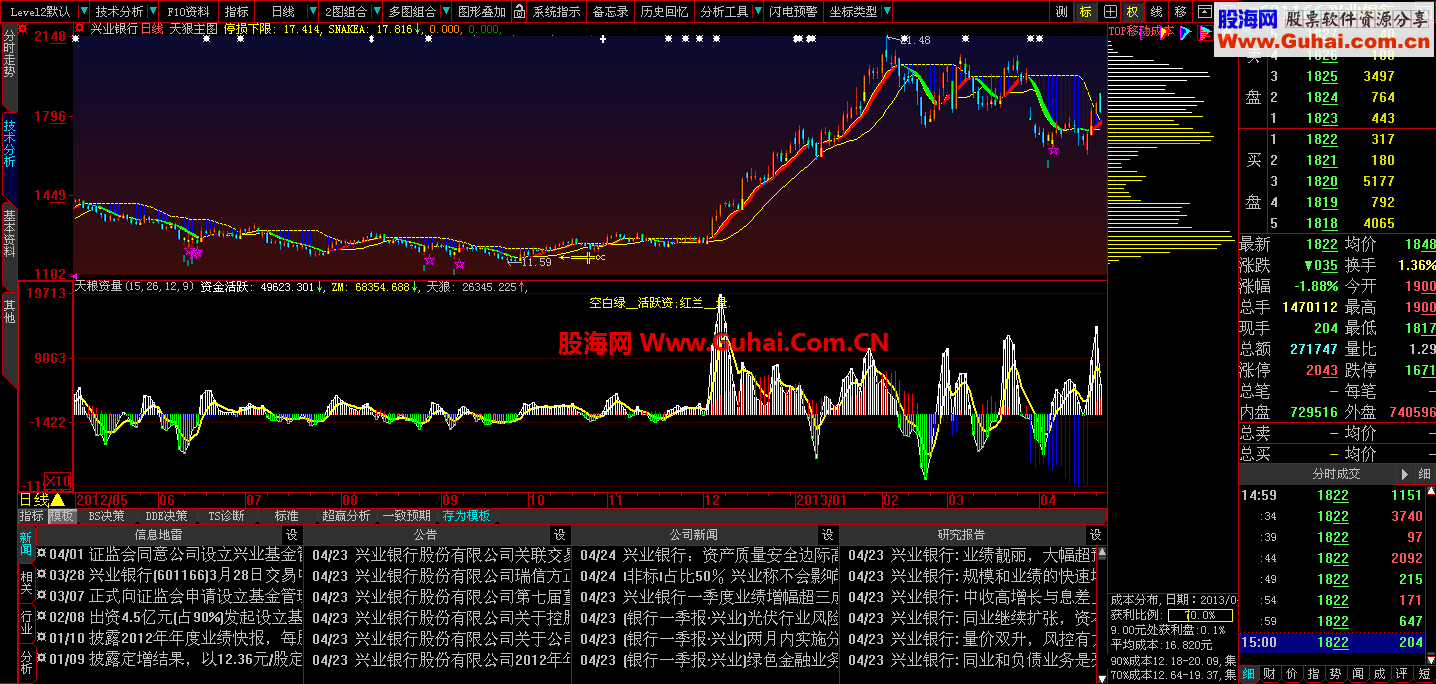Open the 超赢分析 tab
The height and width of the screenshot is (684, 1436).
(345, 516)
